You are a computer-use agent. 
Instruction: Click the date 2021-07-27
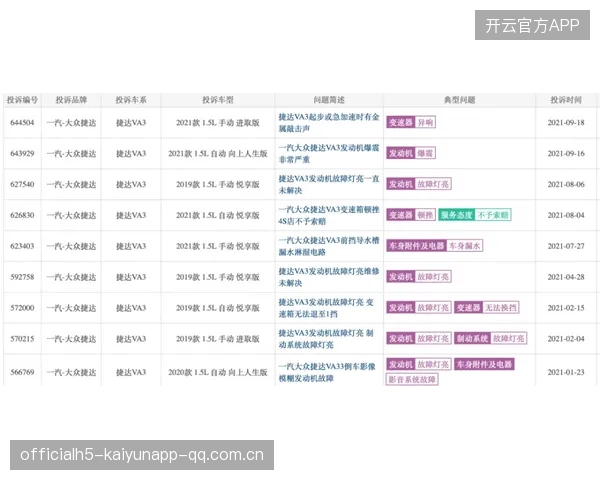click(566, 247)
